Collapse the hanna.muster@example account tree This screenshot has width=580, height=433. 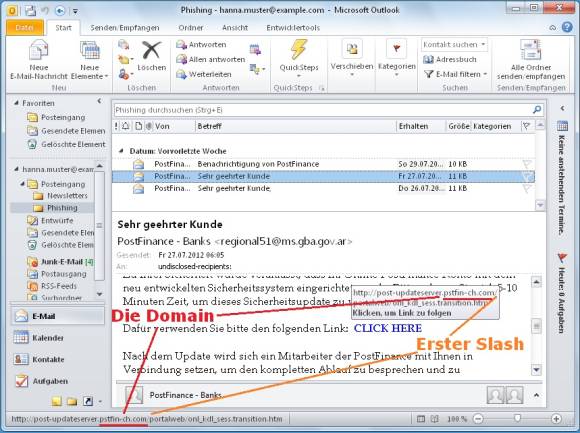16,169
